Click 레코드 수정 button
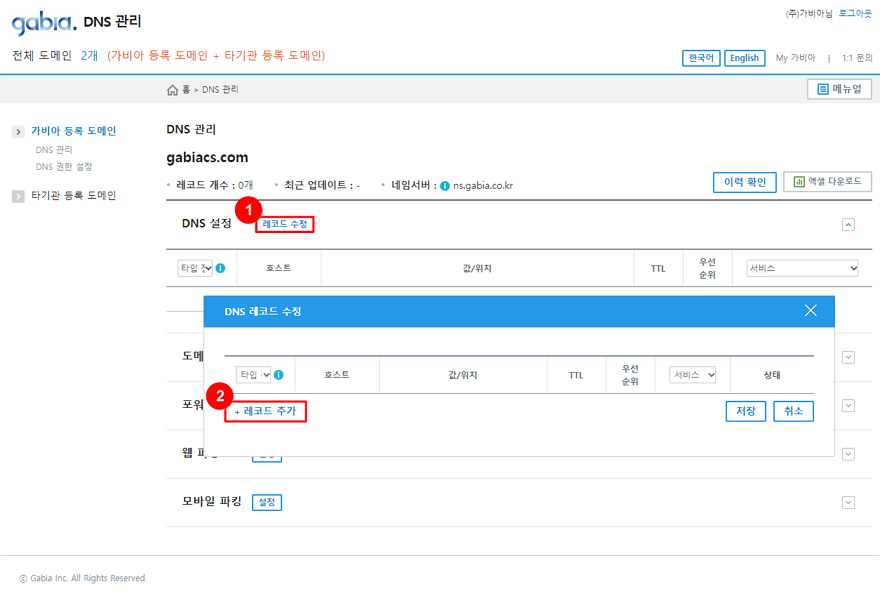This screenshot has width=880, height=610. pyautogui.click(x=285, y=224)
